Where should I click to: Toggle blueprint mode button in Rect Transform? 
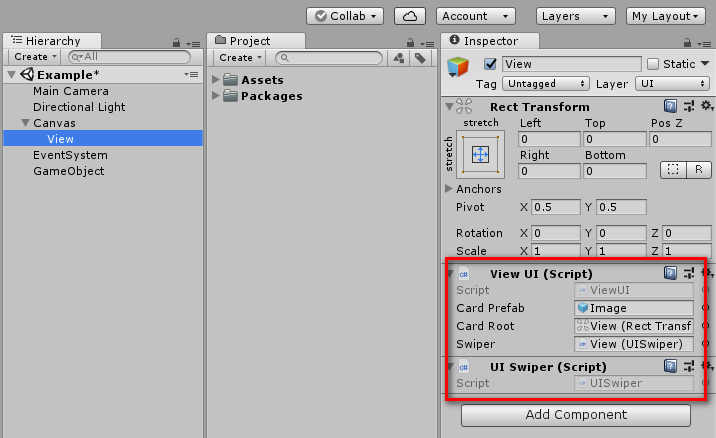tap(673, 170)
